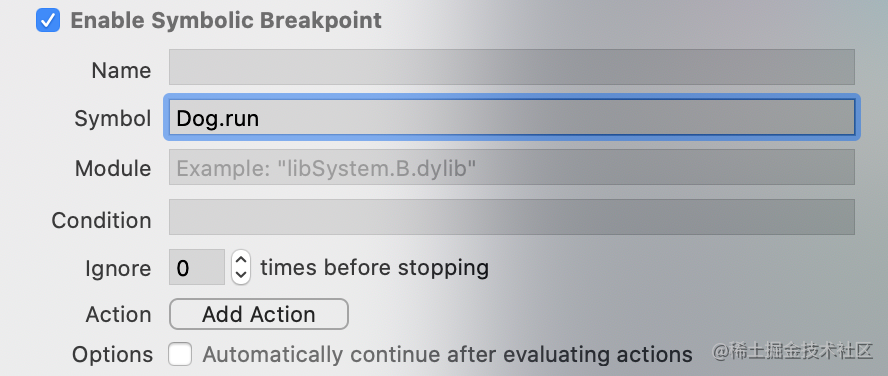Click the Ignore count field showing 0

click(x=197, y=267)
